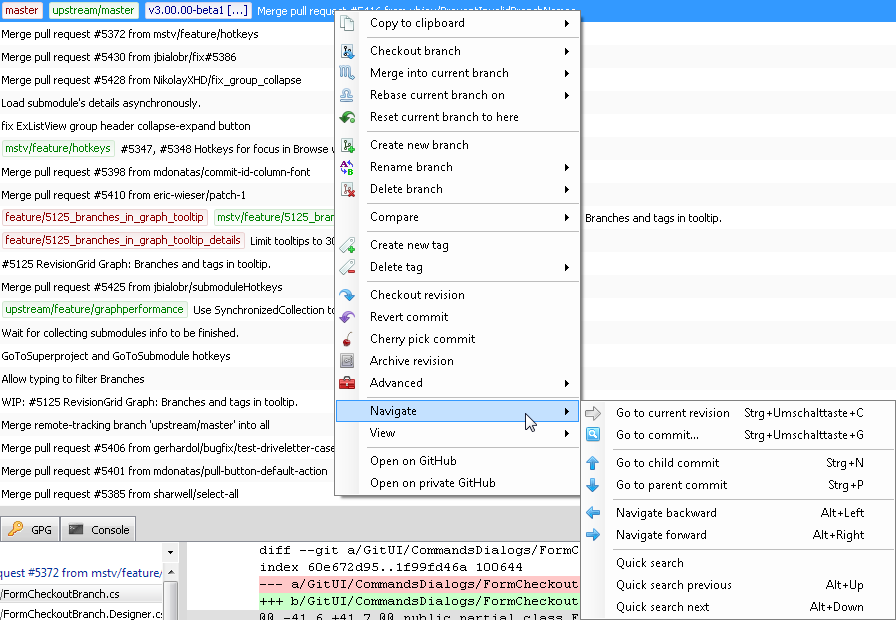Click the upstream/master branch label
896x620 pixels.
click(93, 10)
